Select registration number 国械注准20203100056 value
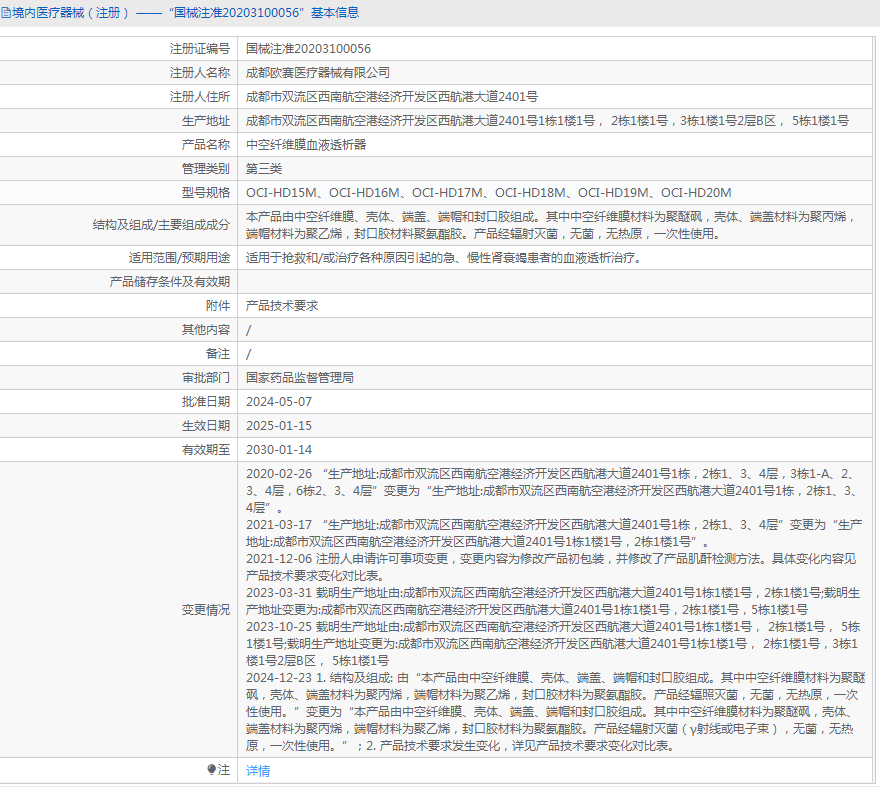This screenshot has height=788, width=880. click(x=308, y=49)
